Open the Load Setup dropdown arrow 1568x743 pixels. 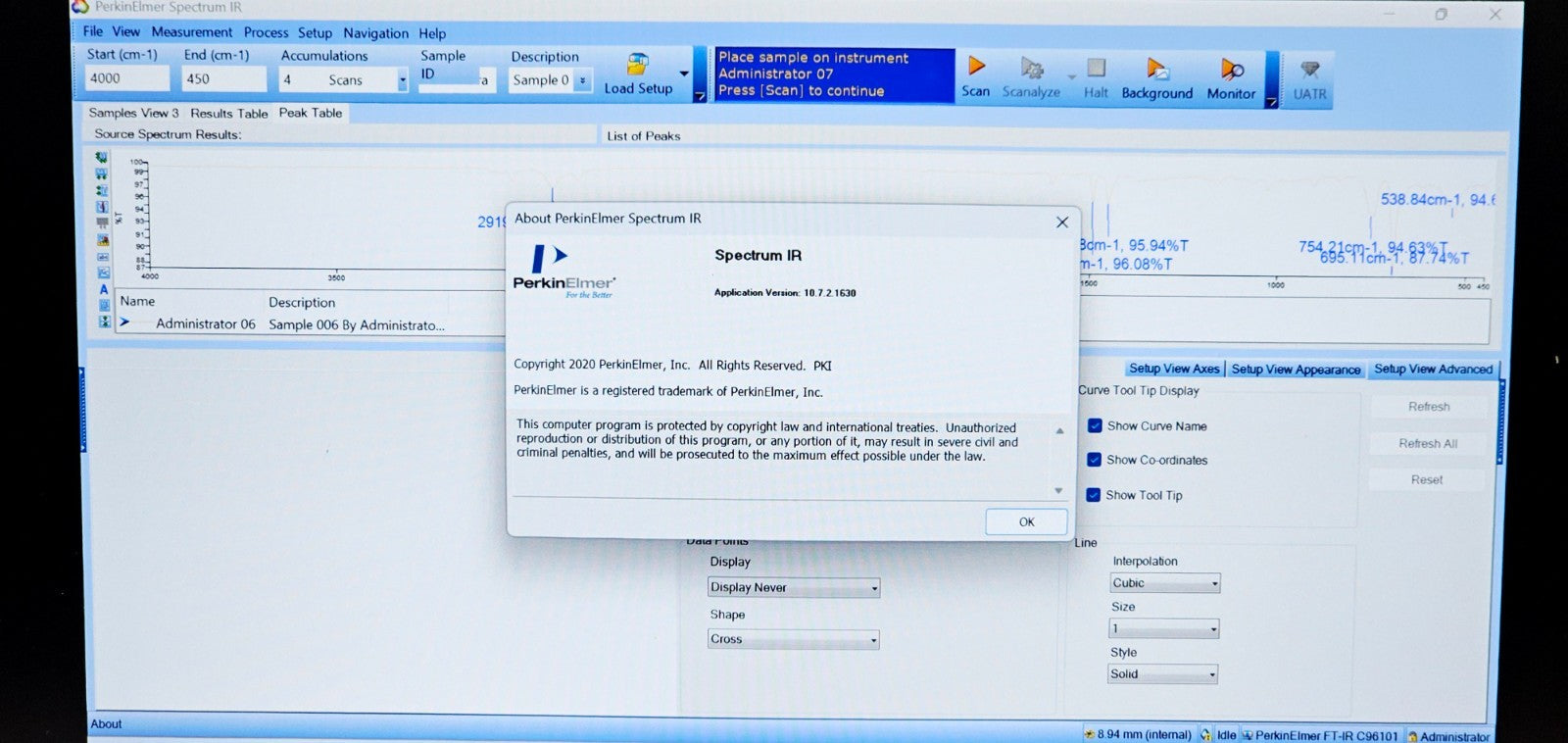683,74
